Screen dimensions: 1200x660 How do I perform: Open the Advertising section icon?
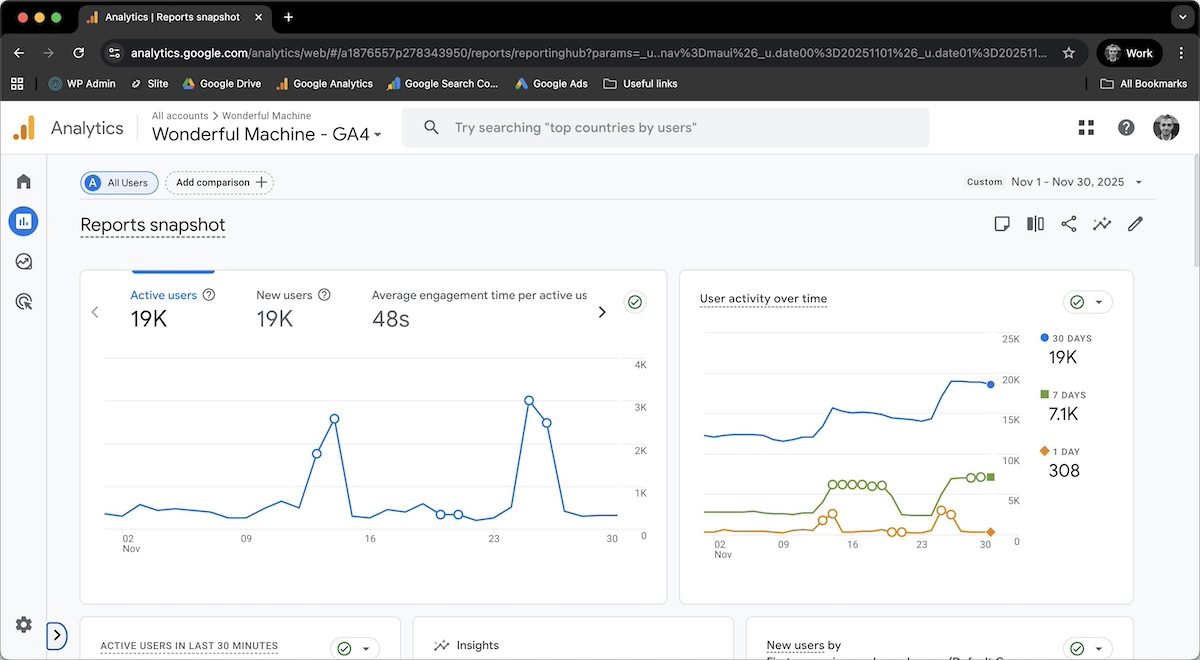click(x=23, y=301)
